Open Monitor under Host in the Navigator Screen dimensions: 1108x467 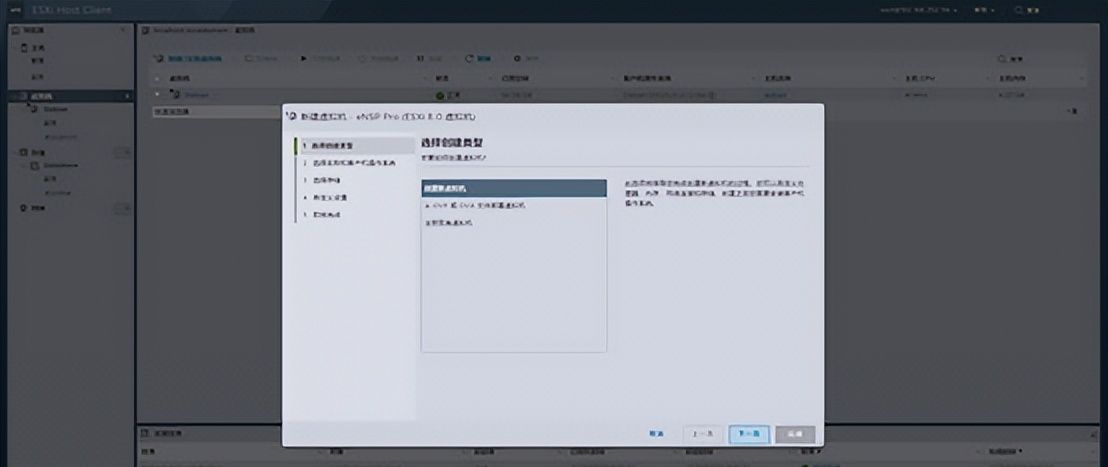tap(37, 76)
